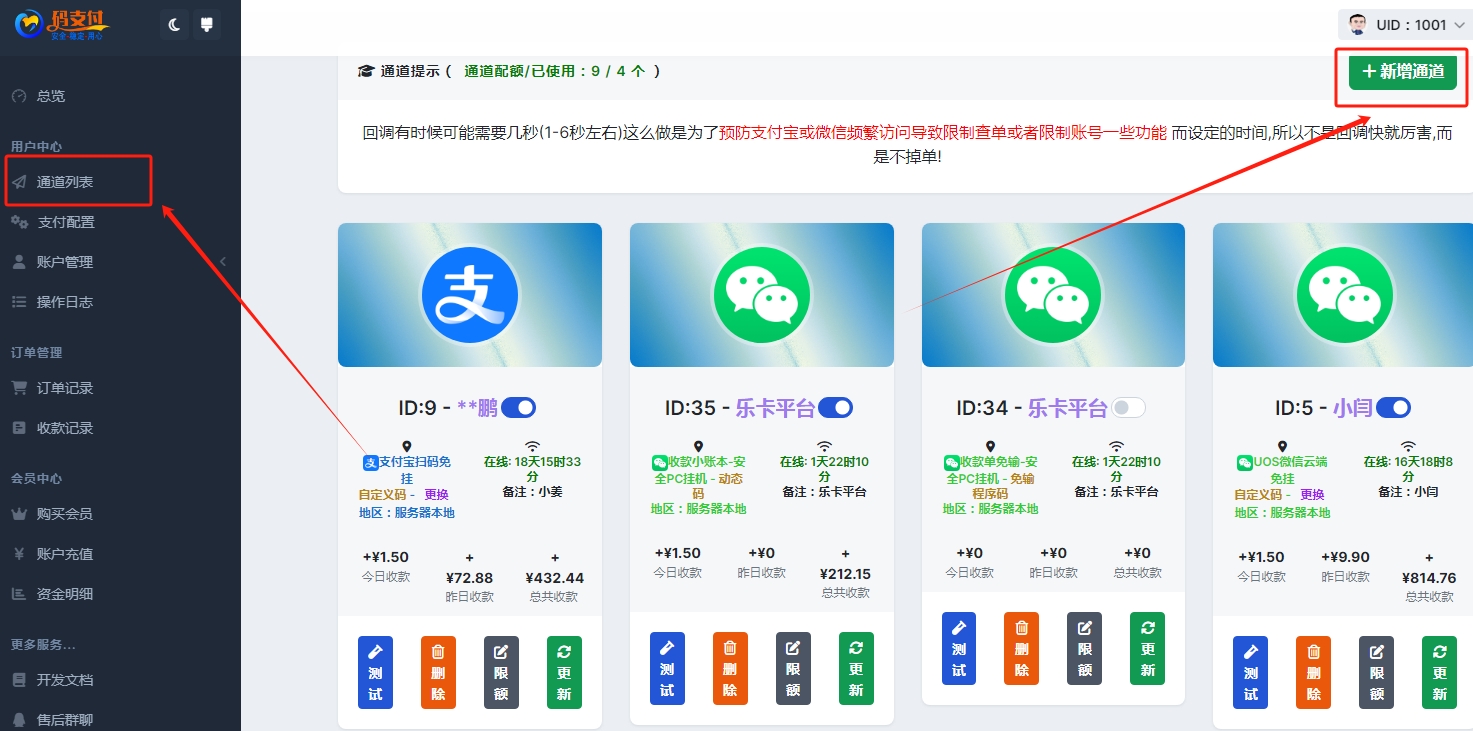This screenshot has width=1473, height=731.
Task: Click the trophy icon in header
Action: click(207, 24)
